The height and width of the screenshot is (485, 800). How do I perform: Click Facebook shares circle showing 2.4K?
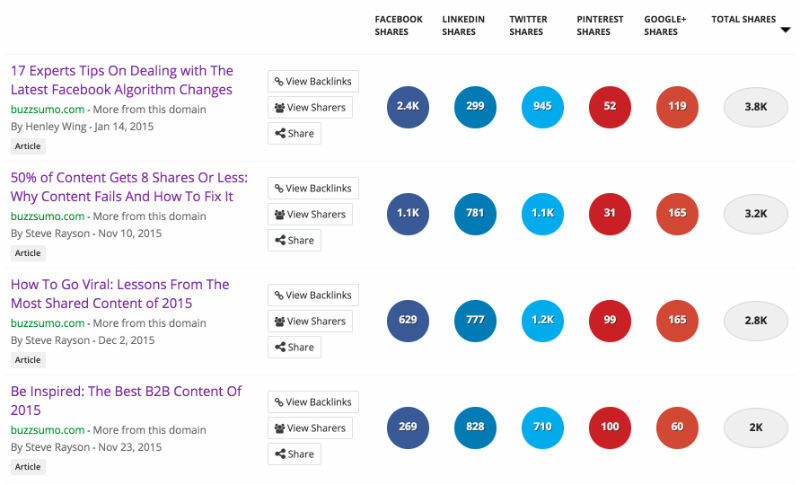point(407,107)
